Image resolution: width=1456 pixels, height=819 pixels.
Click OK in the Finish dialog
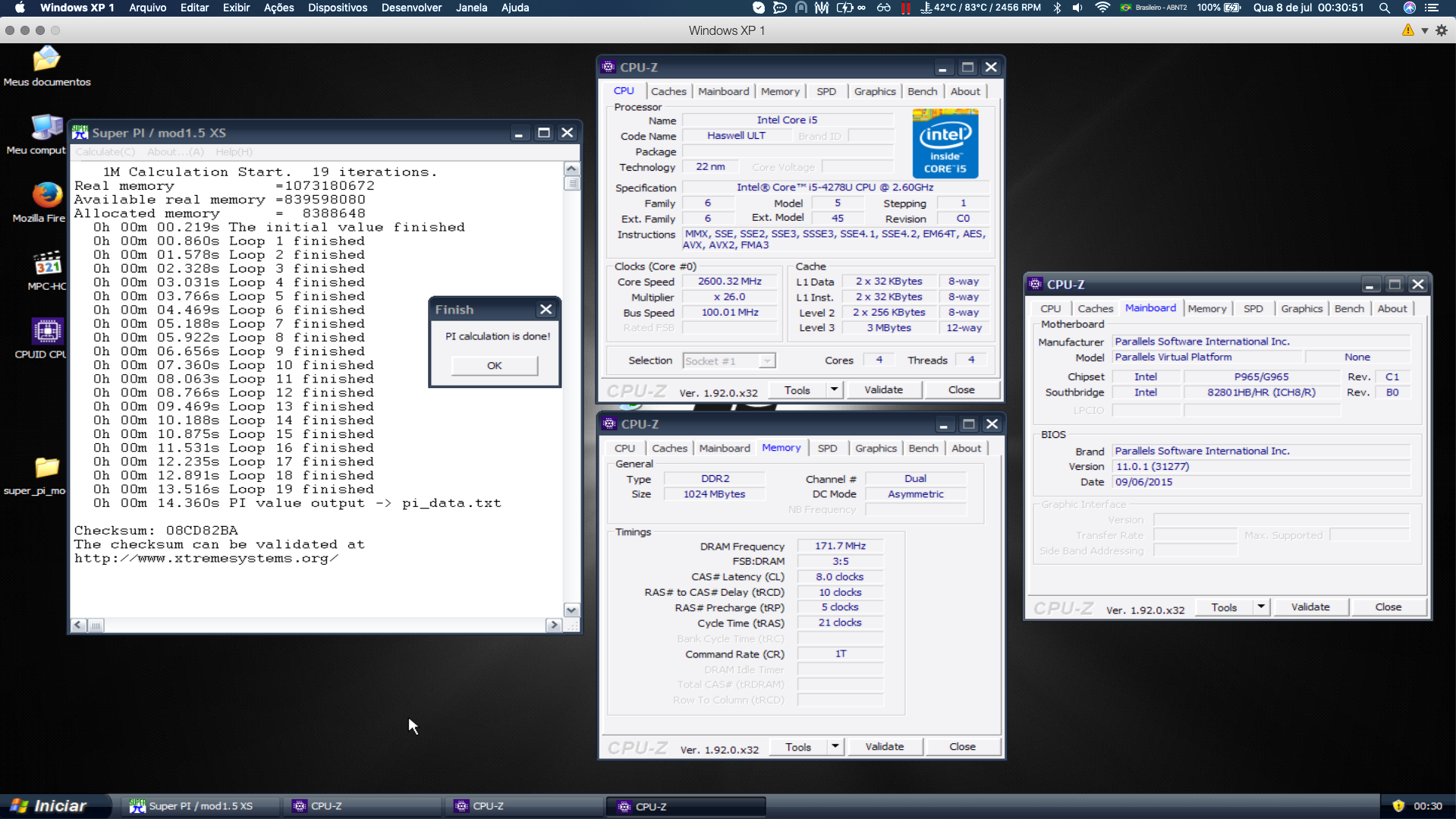click(495, 366)
